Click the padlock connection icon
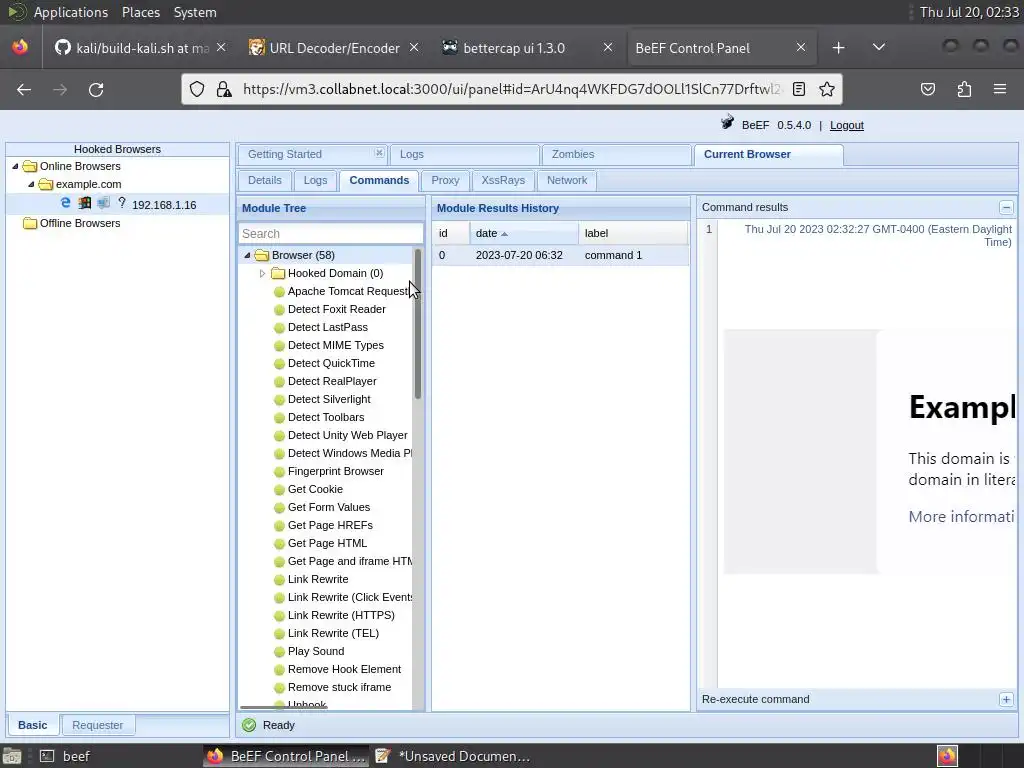Screen dimensions: 1024x768 pos(224,89)
